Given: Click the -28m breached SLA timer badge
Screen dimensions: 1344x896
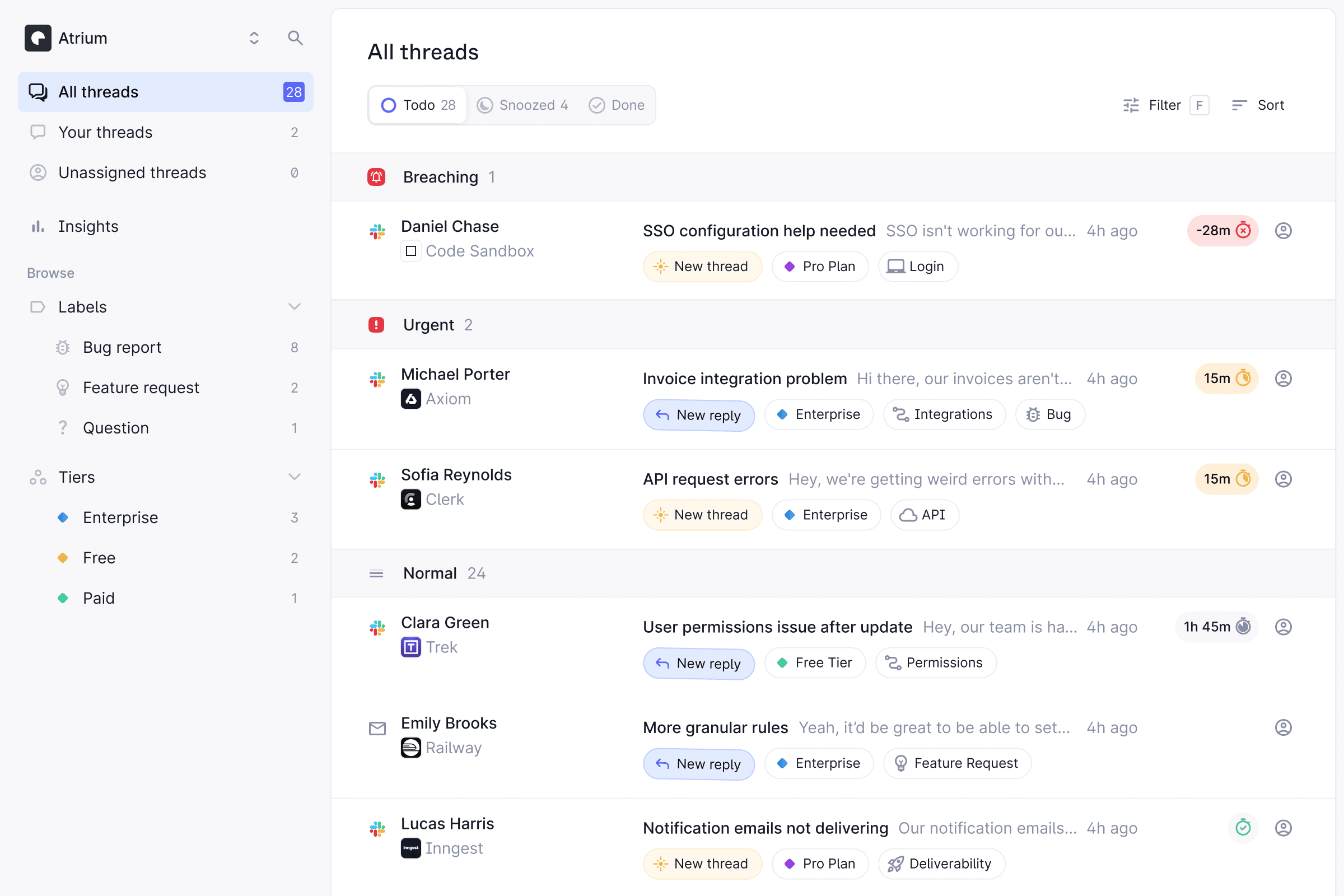Looking at the screenshot, I should tap(1222, 231).
